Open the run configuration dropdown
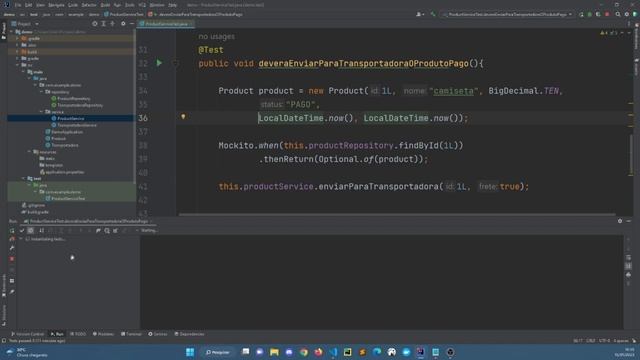Viewport: 640px width, 360px height. point(507,14)
